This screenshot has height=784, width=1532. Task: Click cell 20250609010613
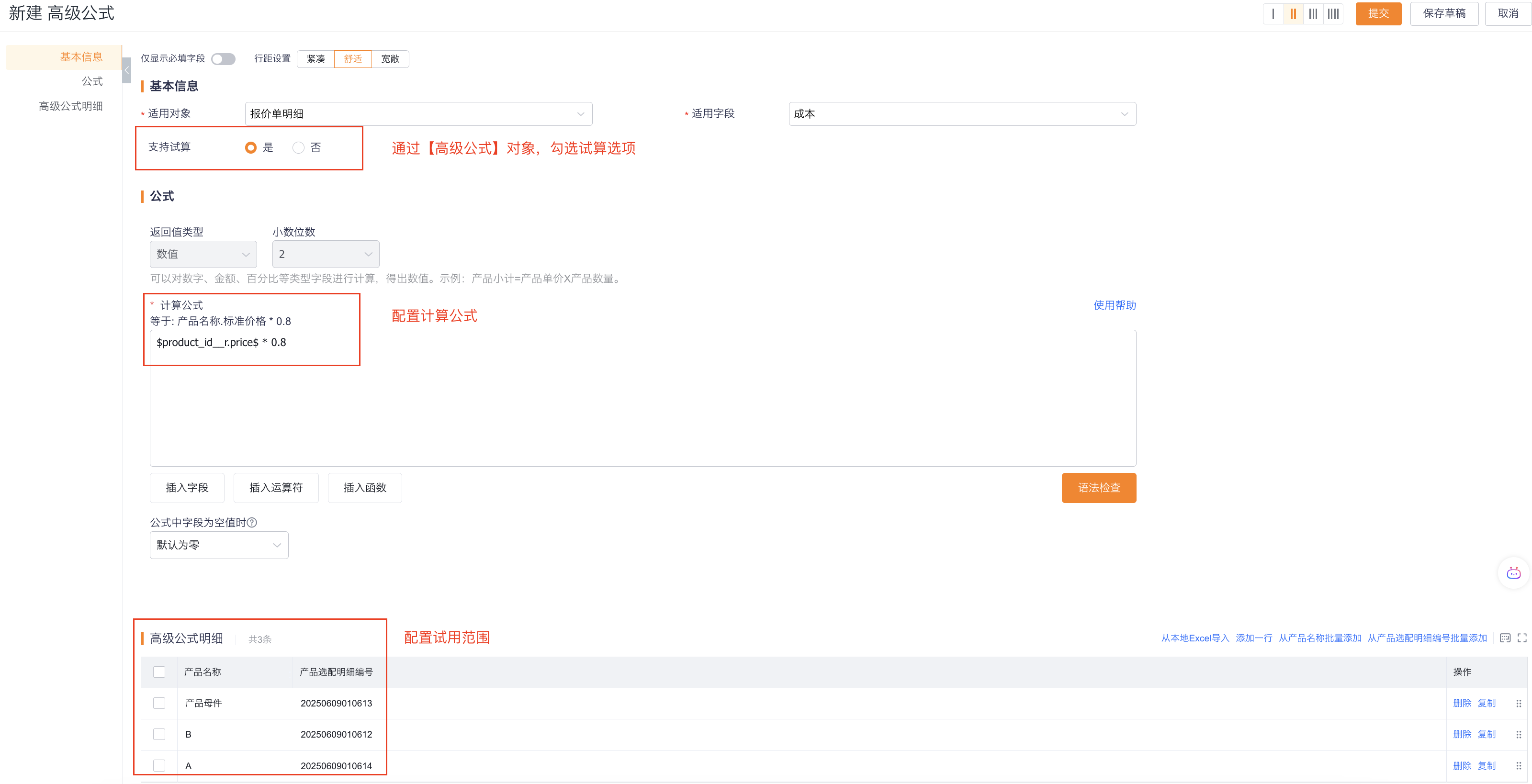pos(336,703)
